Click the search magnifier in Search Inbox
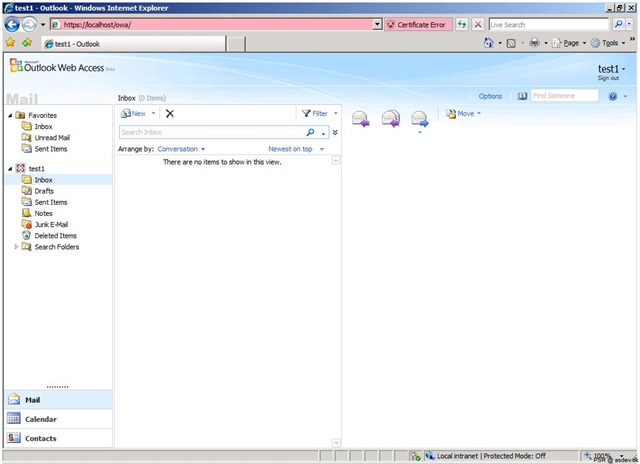This screenshot has width=640, height=464. (x=310, y=132)
